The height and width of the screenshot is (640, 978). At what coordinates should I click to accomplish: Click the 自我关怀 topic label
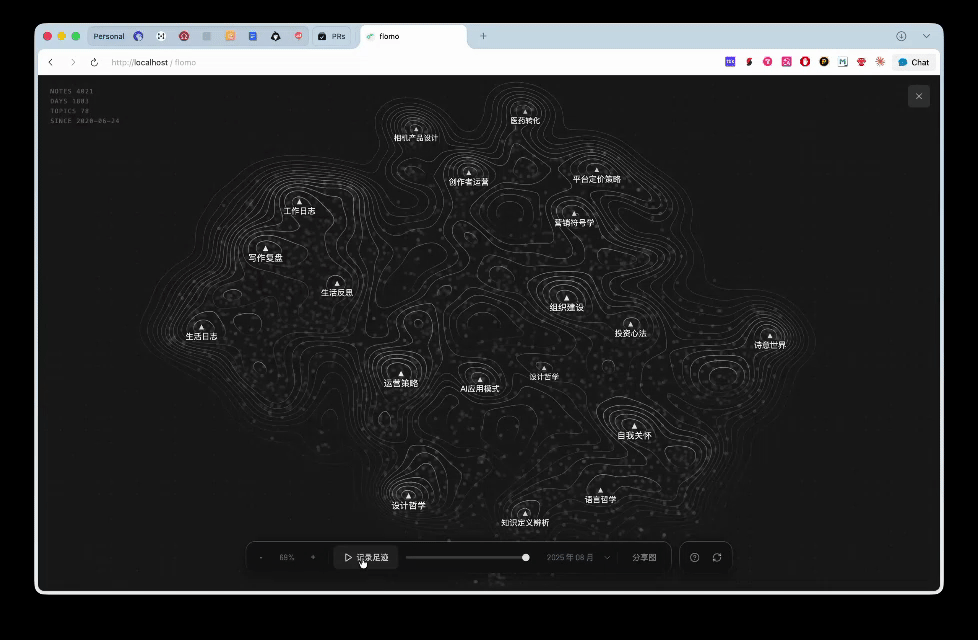point(634,435)
